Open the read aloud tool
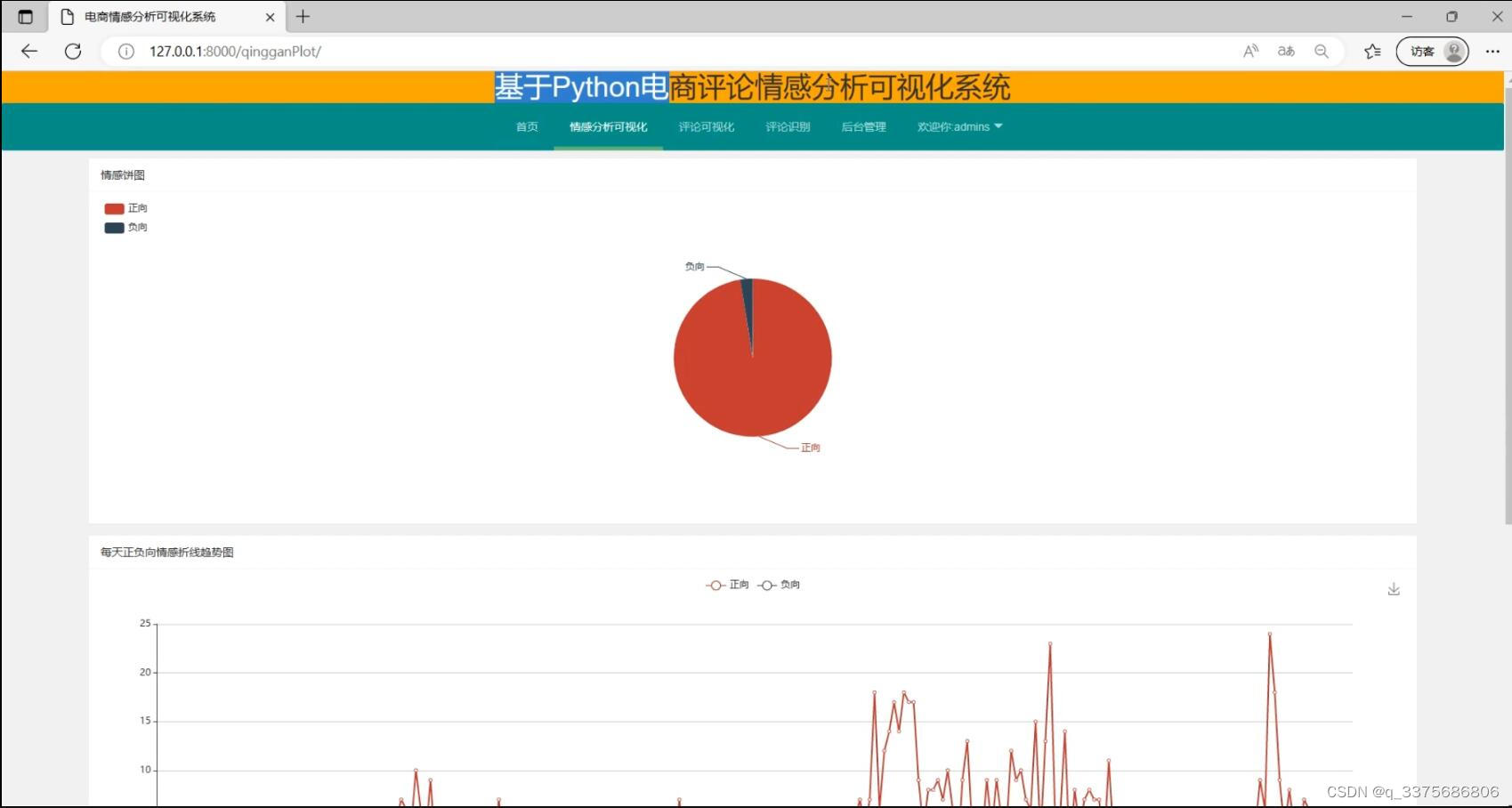 1250,52
